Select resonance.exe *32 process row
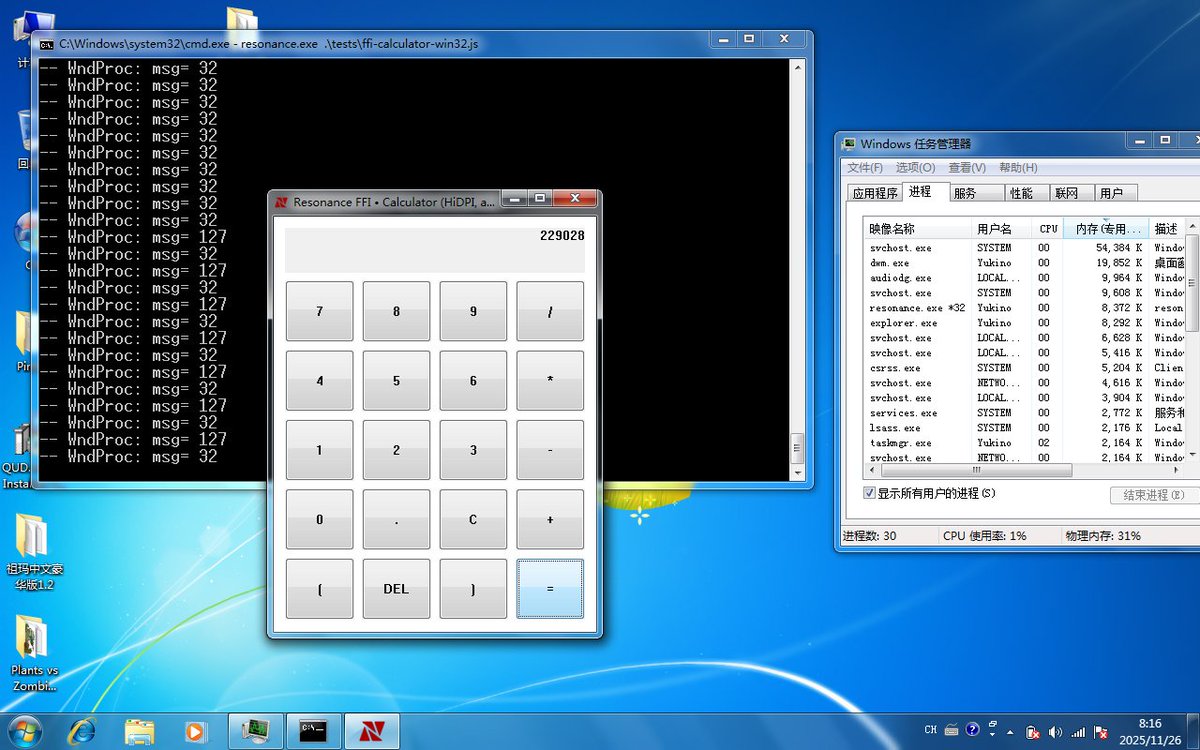The height and width of the screenshot is (750, 1200). pos(1025,308)
